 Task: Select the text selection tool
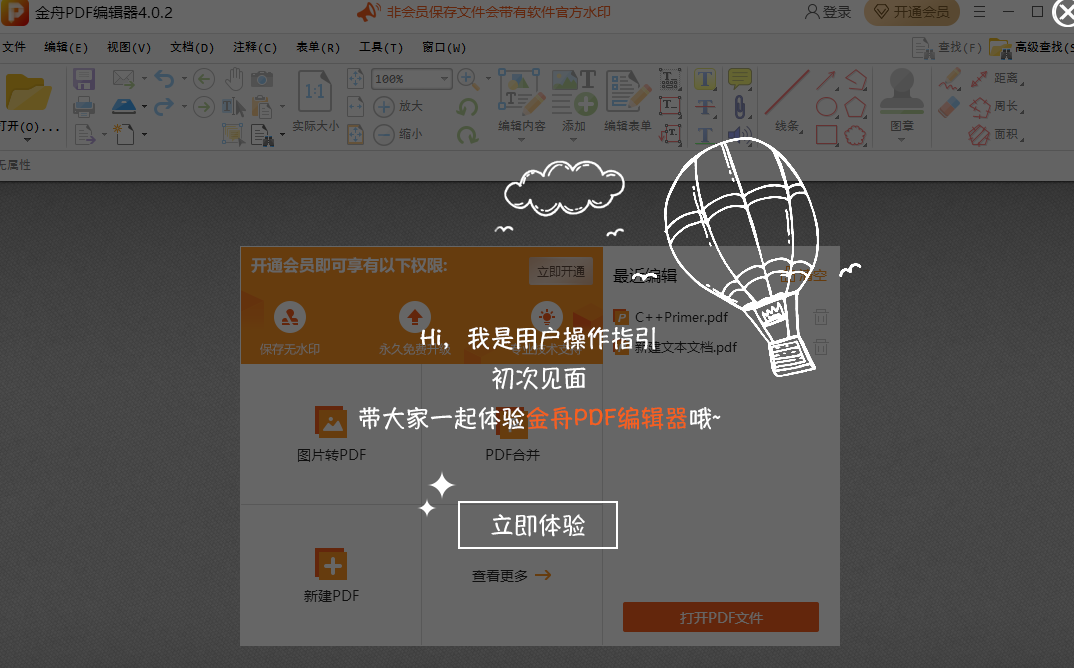(x=234, y=107)
